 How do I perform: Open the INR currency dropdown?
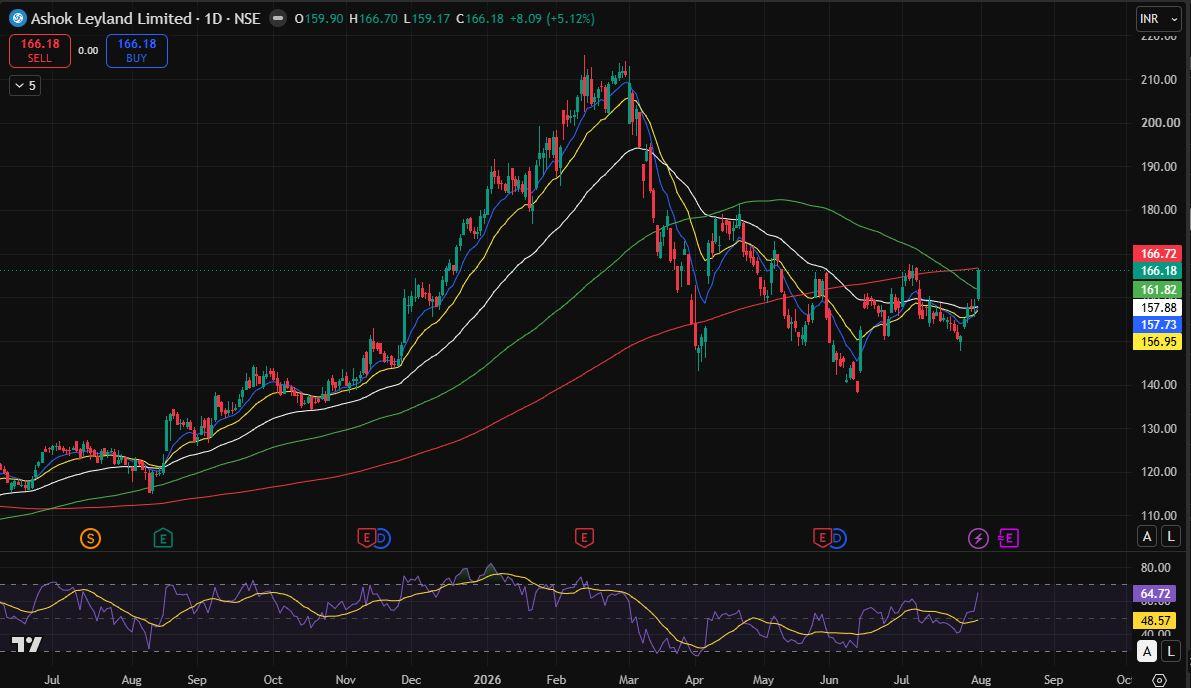click(1158, 19)
